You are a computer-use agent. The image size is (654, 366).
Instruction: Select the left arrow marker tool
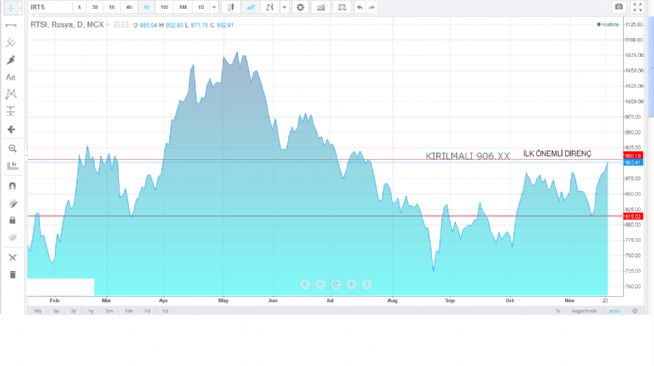pos(11,130)
